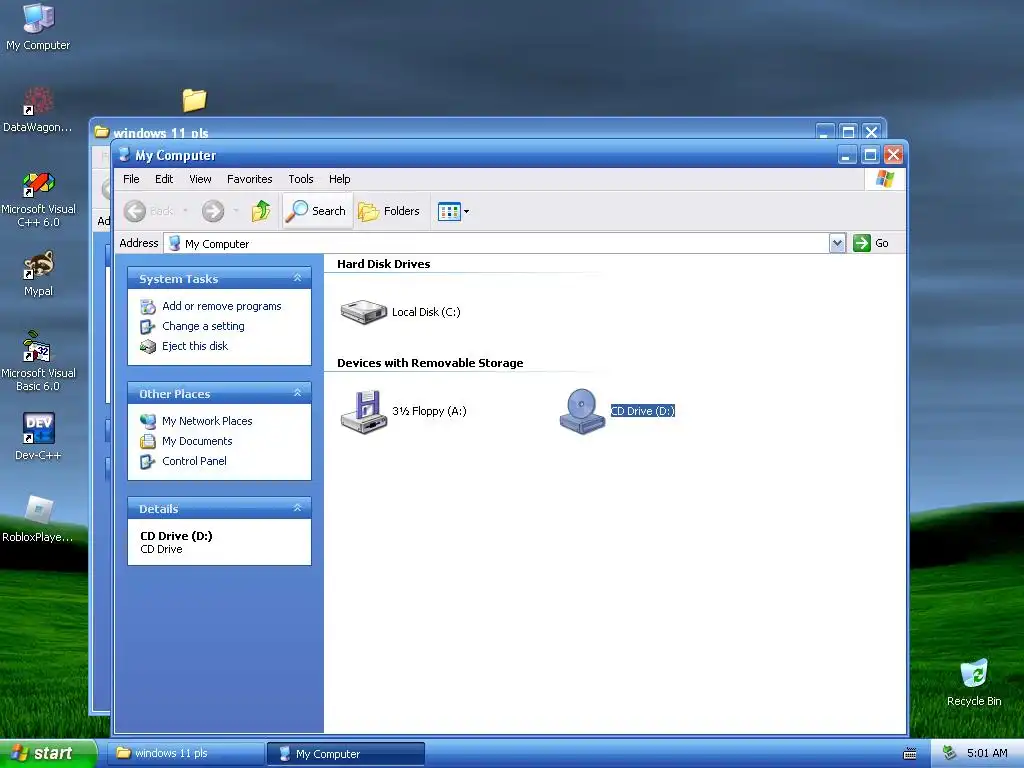This screenshot has height=768, width=1024.
Task: Click the keyboard icon in taskbar
Action: click(x=910, y=754)
